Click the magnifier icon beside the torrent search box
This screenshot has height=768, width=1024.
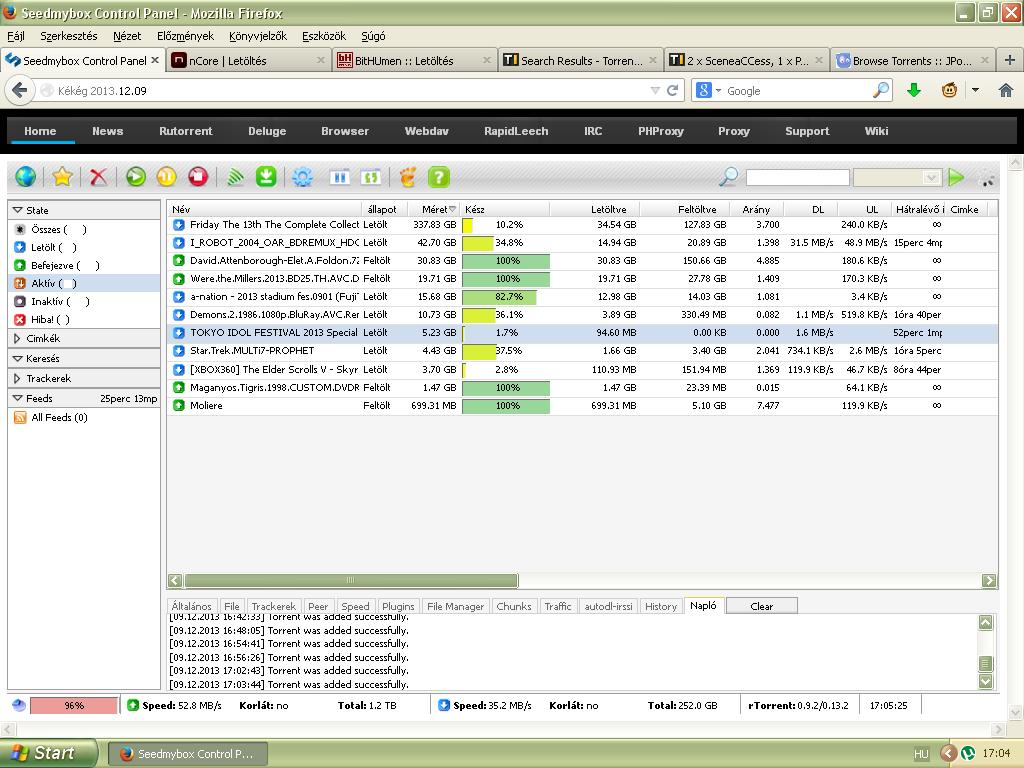click(x=728, y=176)
